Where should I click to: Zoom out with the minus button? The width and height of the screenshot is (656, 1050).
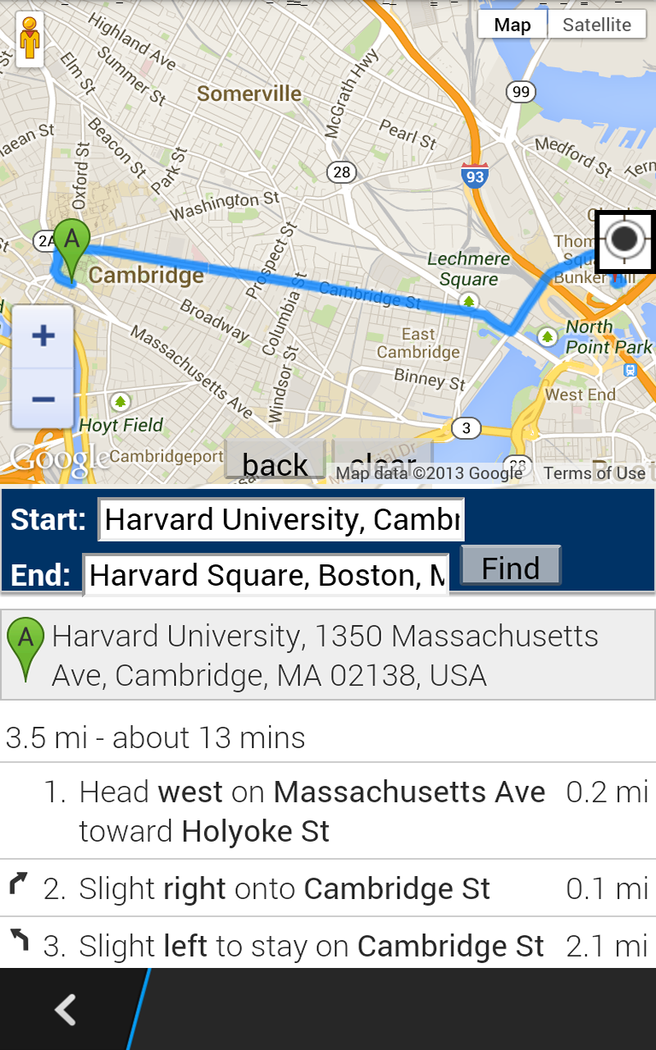point(43,399)
